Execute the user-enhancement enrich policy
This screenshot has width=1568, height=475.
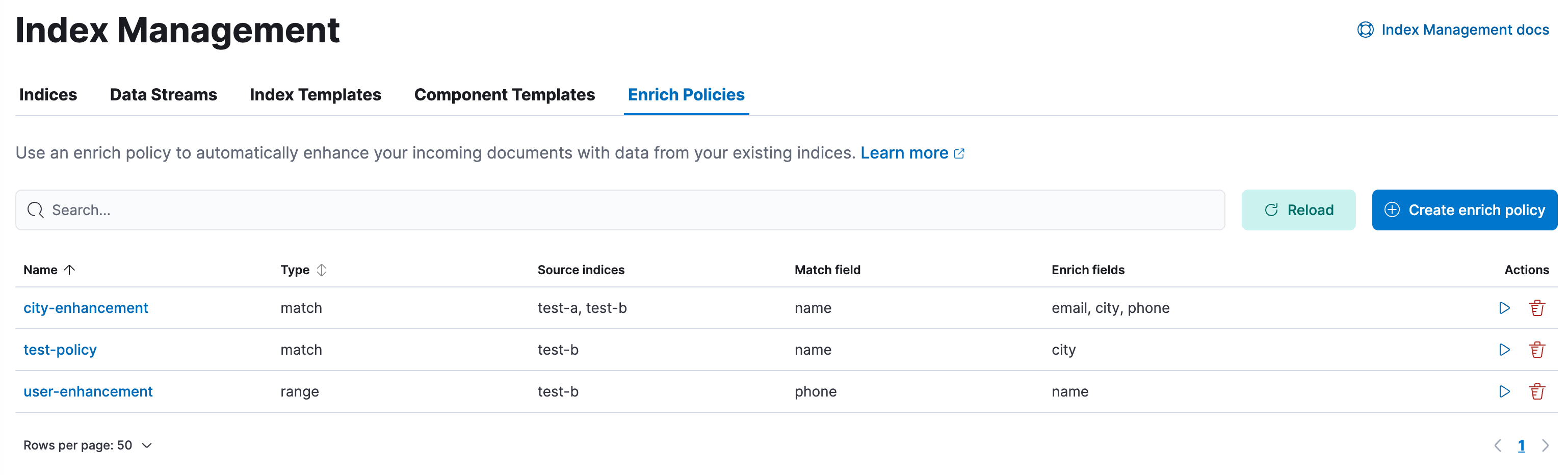pyautogui.click(x=1504, y=392)
